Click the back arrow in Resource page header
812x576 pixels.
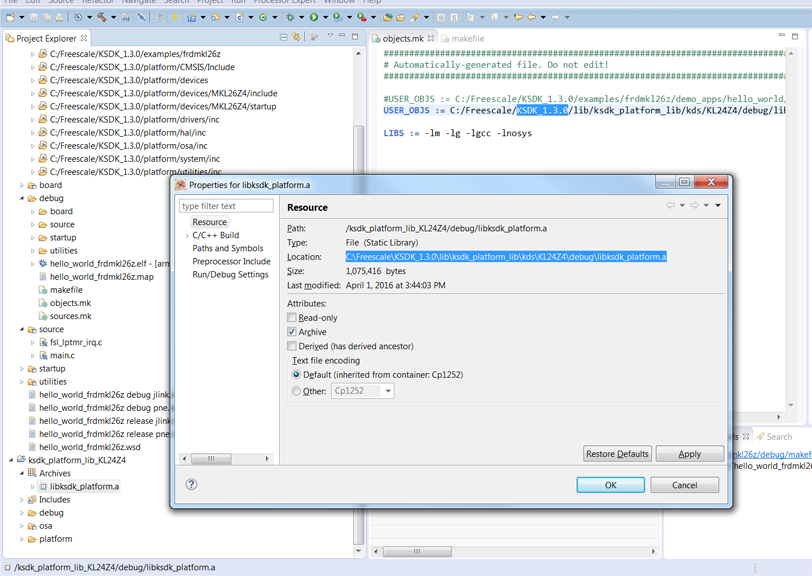tap(671, 205)
